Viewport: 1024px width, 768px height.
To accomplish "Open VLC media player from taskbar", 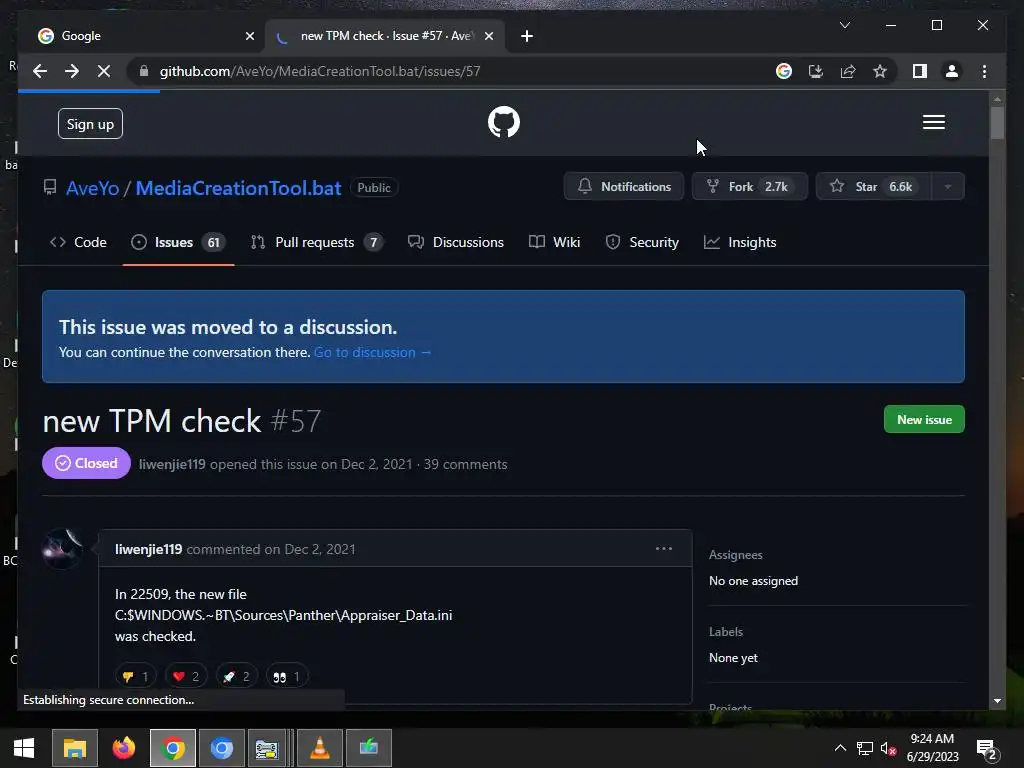I will (319, 748).
